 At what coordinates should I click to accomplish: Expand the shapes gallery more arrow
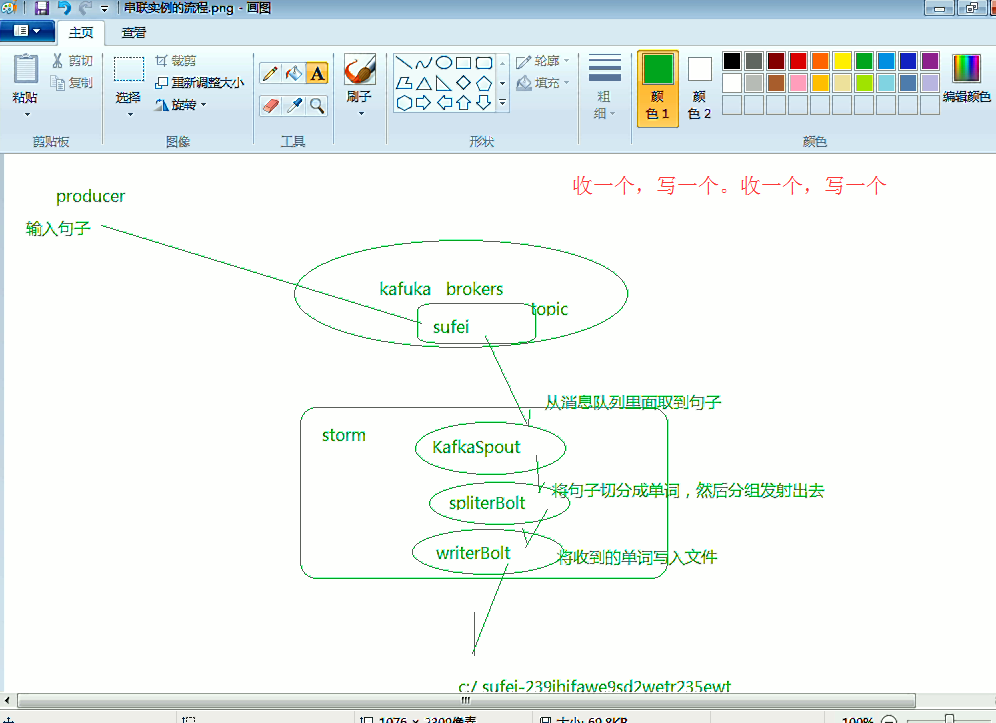(502, 102)
